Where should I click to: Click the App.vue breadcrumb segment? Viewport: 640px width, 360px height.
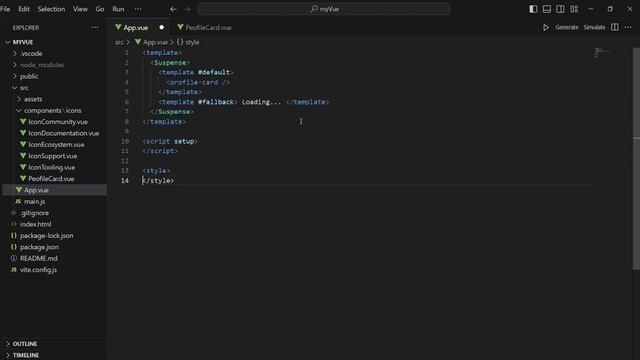(x=155, y=42)
